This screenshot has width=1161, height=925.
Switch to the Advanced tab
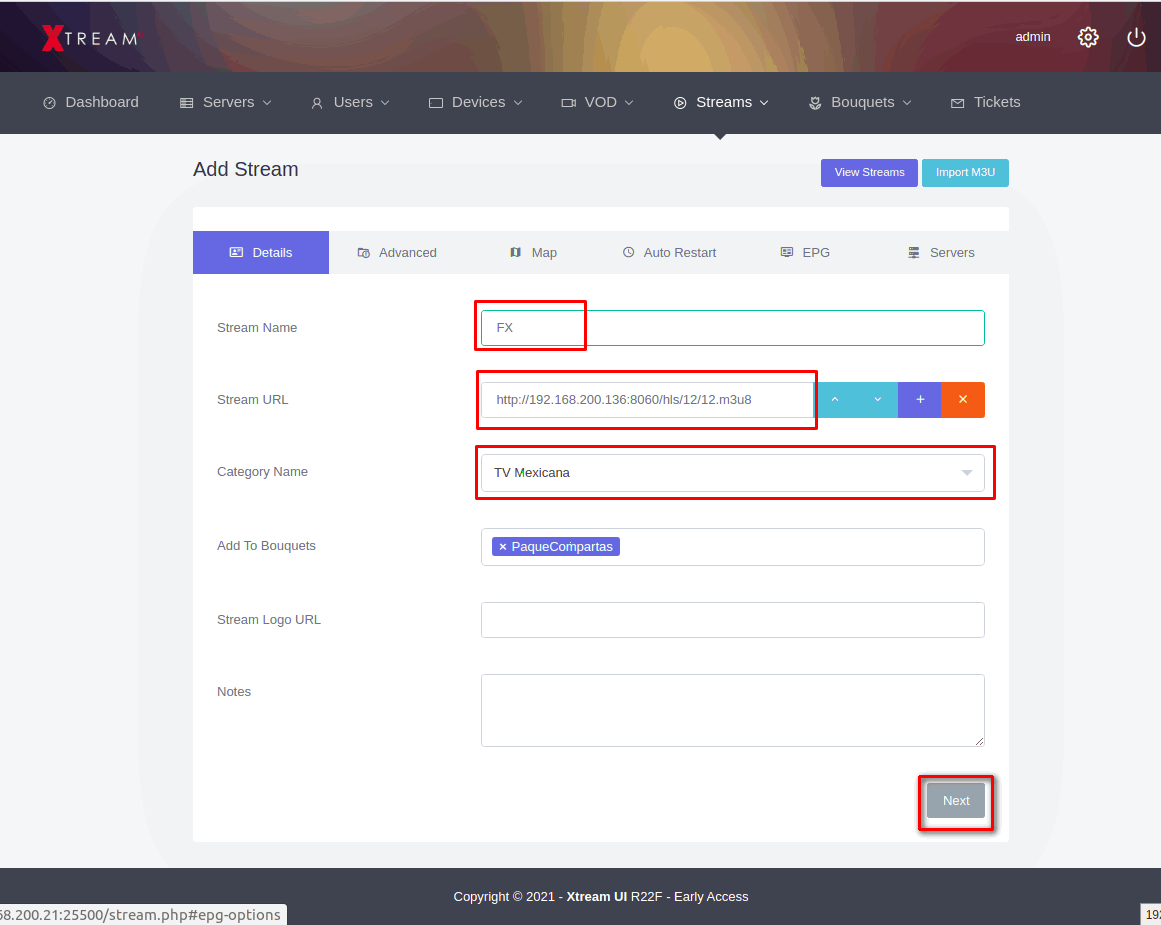click(x=397, y=253)
